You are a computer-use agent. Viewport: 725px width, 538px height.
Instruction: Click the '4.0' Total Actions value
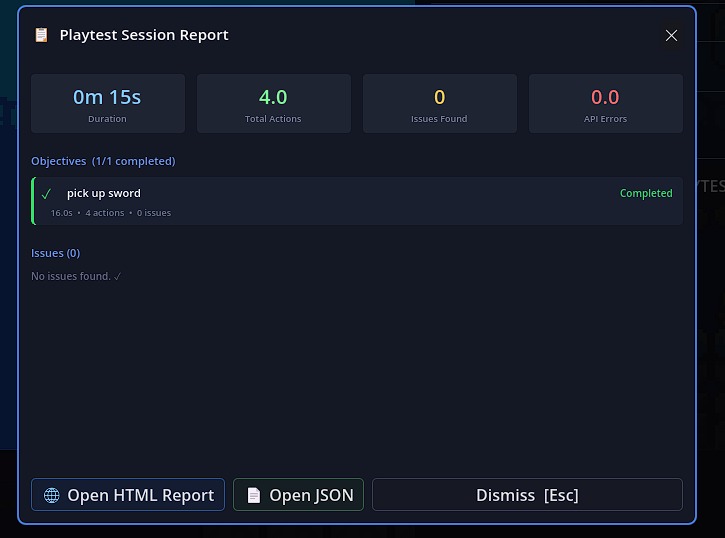[273, 97]
